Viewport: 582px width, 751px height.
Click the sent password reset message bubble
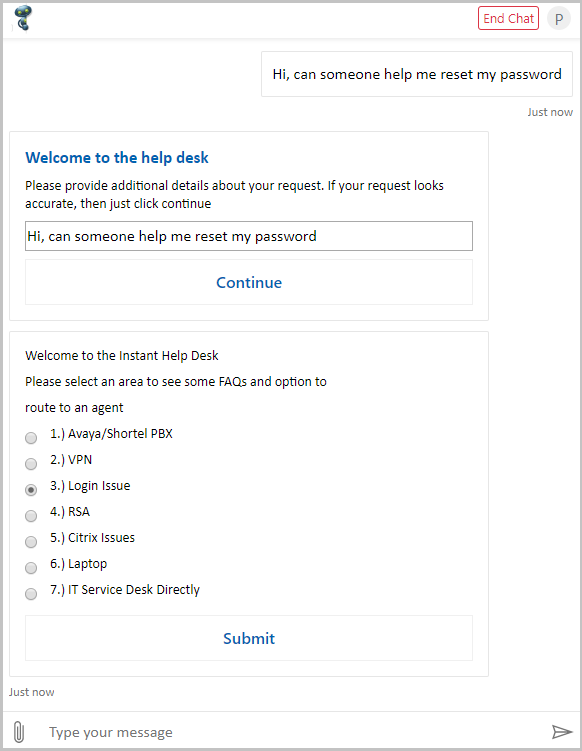[x=417, y=74]
